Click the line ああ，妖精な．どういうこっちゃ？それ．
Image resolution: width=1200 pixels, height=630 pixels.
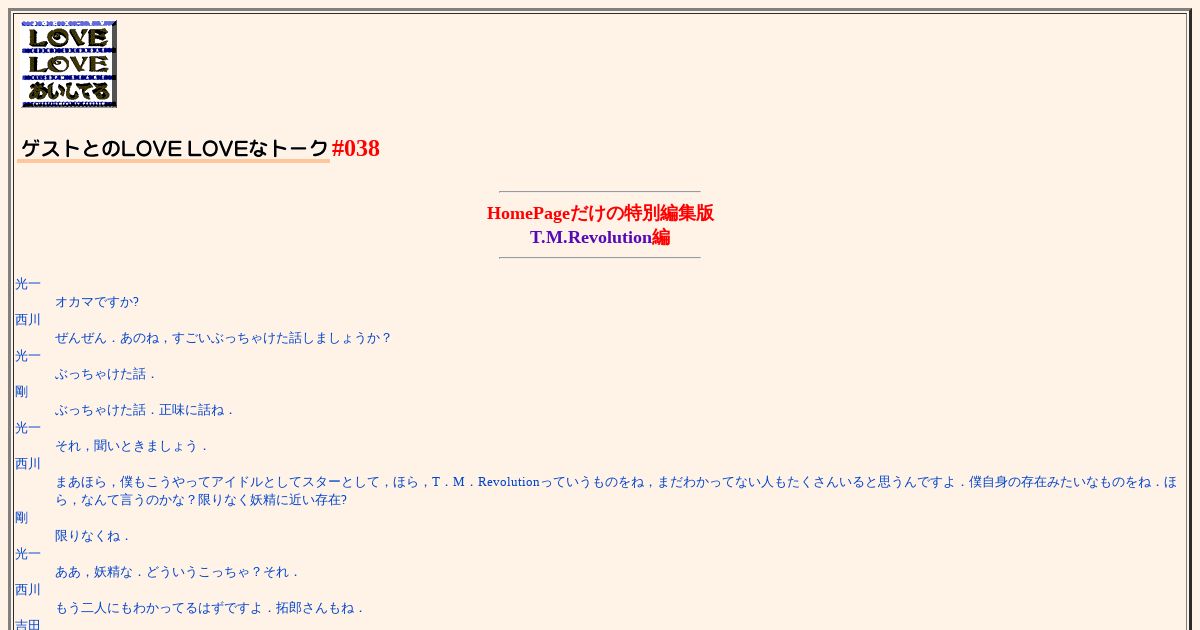177,572
